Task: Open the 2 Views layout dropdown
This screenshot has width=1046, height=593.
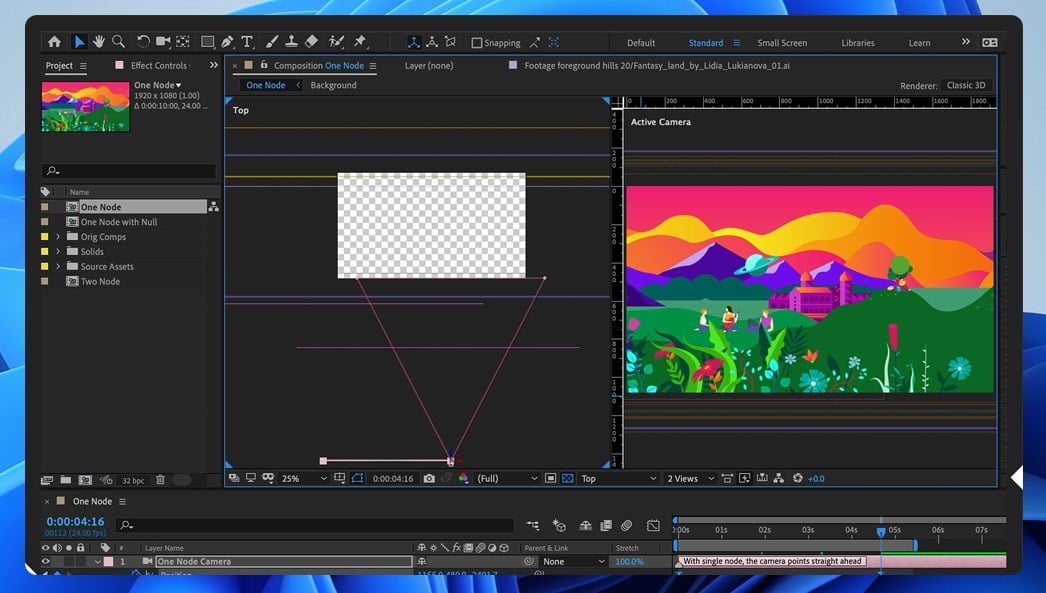Action: pos(688,479)
